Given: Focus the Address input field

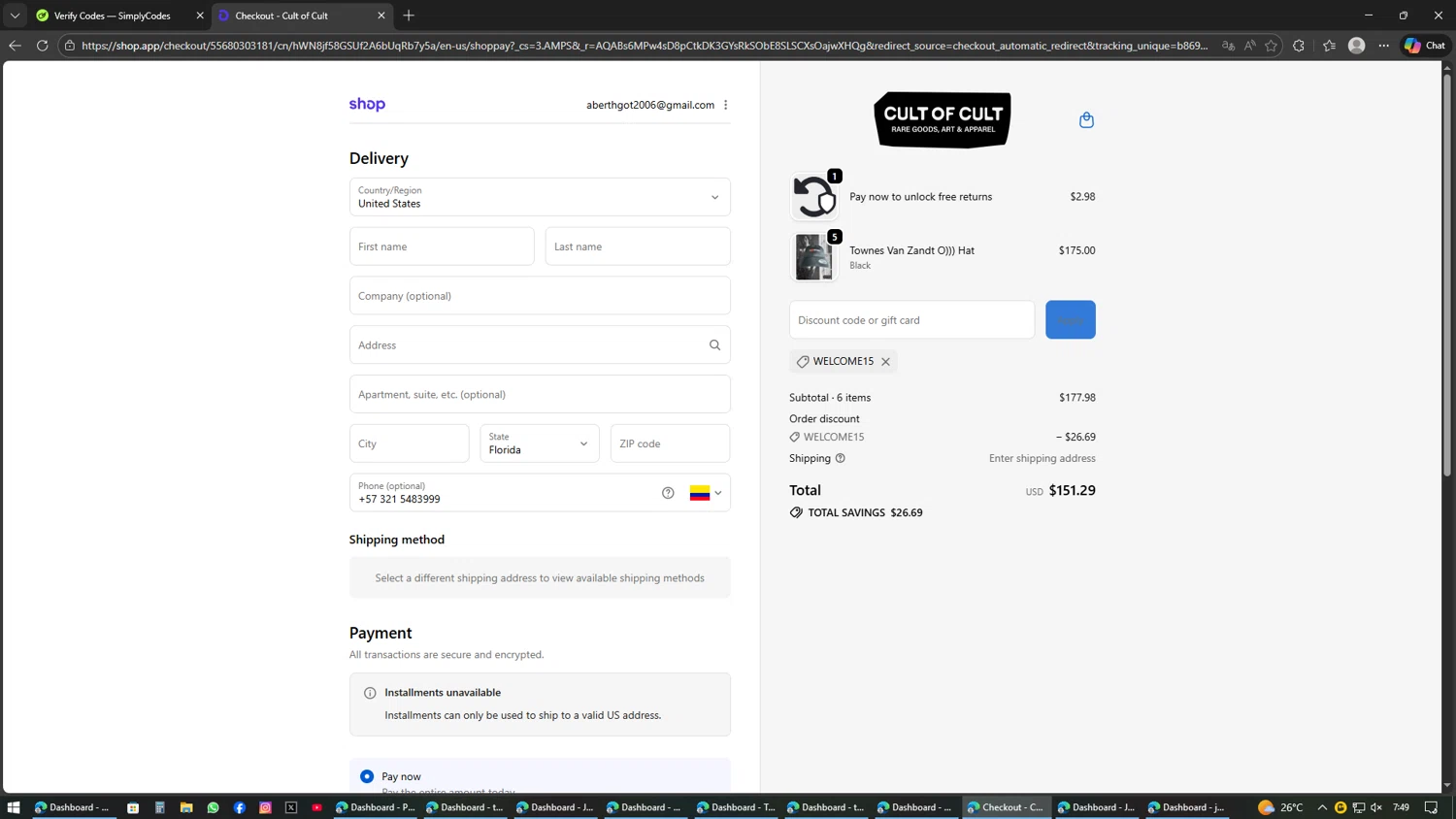Looking at the screenshot, I should coord(540,345).
